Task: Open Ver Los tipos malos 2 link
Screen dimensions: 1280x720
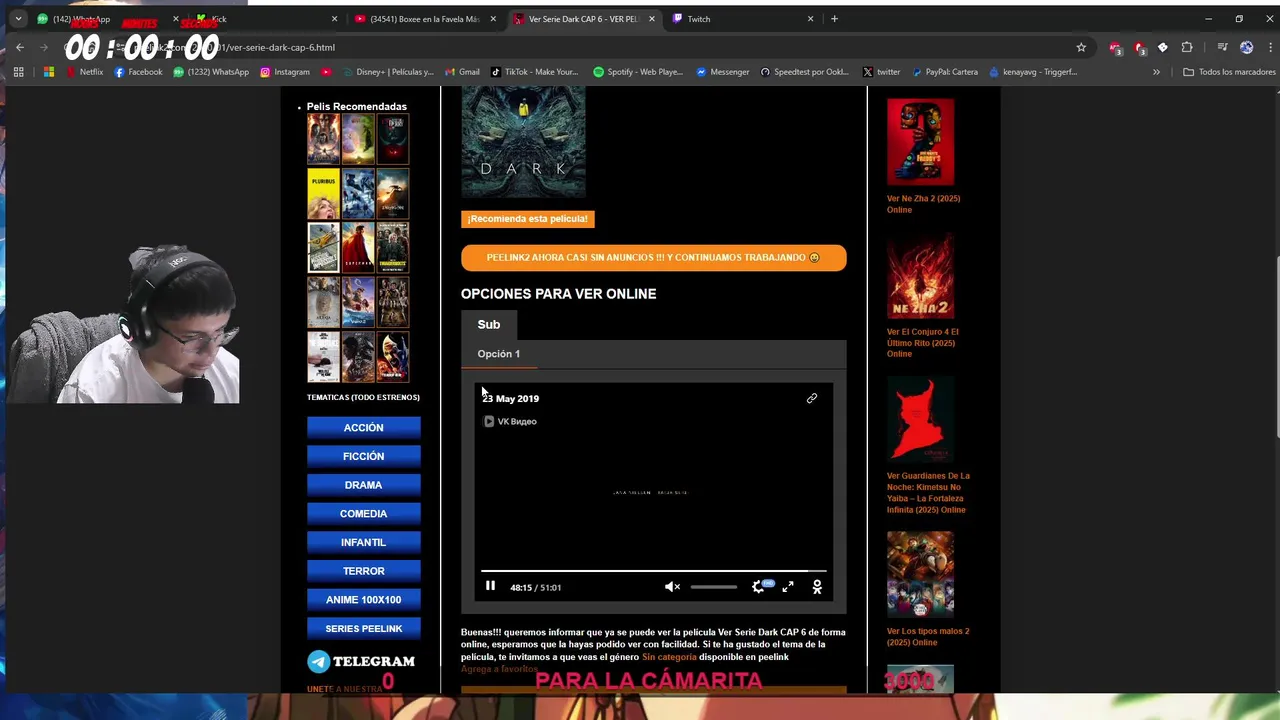Action: (x=928, y=637)
